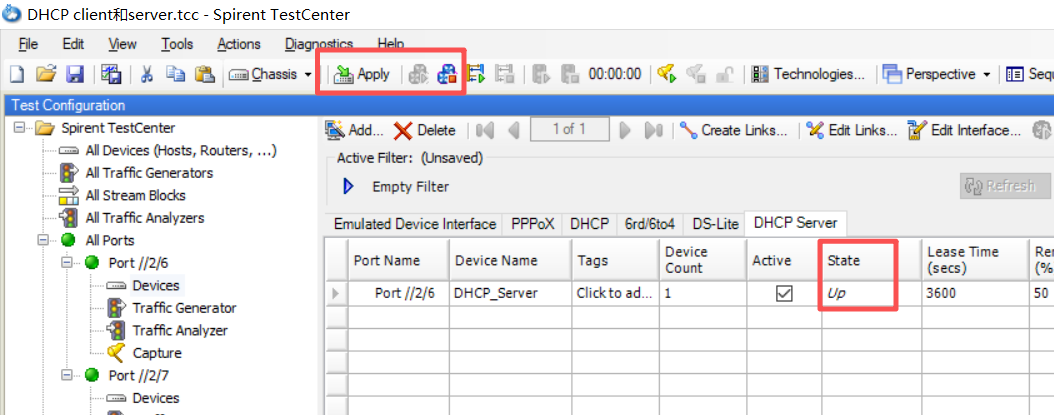Open the Sequencer view from toolbar

coord(1028,74)
